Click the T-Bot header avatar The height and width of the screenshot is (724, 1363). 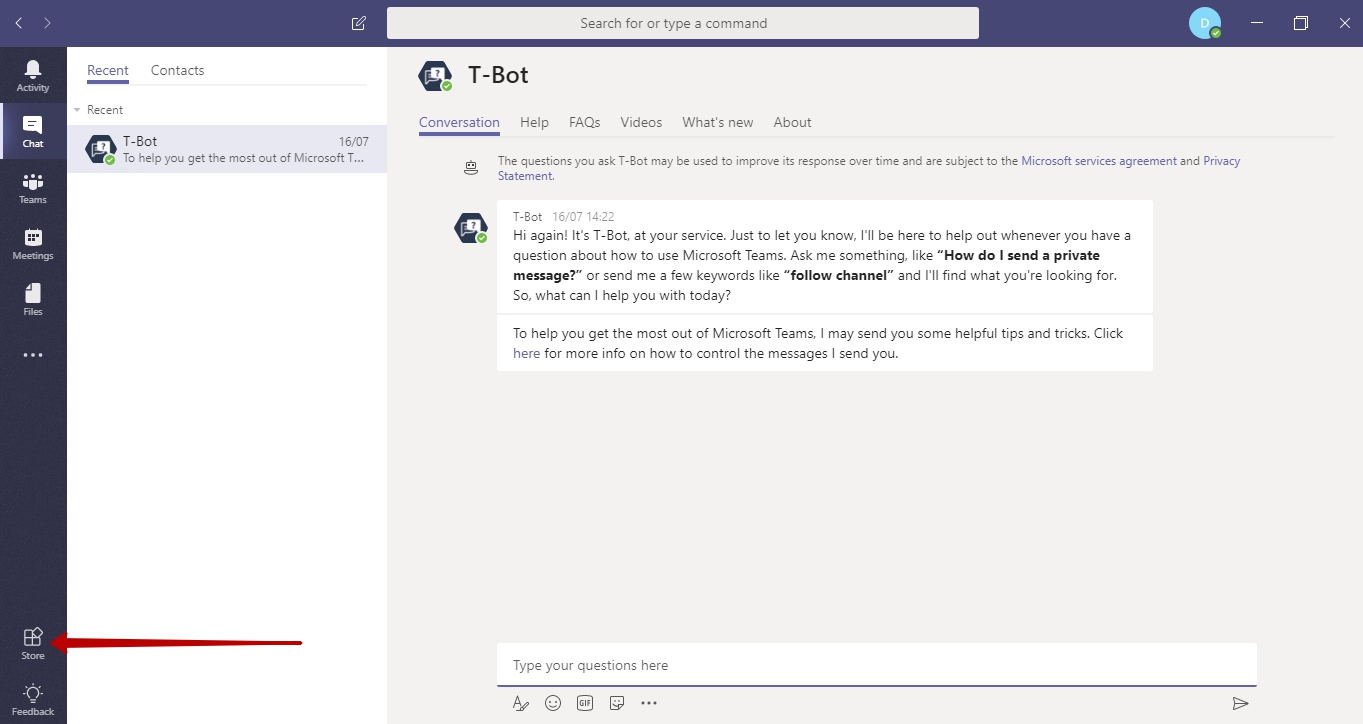(435, 76)
